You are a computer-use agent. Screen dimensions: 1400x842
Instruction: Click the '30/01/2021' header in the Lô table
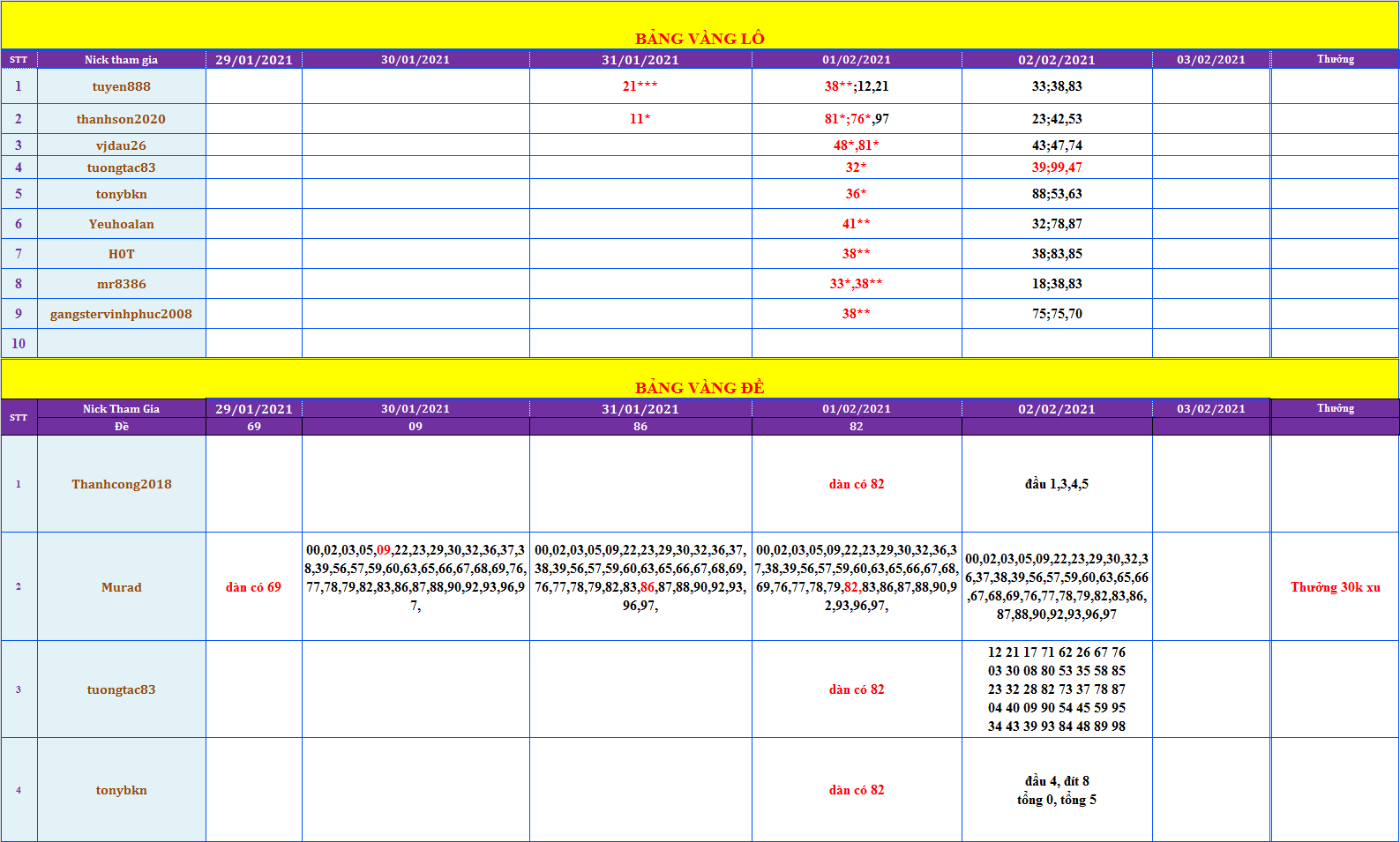pyautogui.click(x=416, y=60)
